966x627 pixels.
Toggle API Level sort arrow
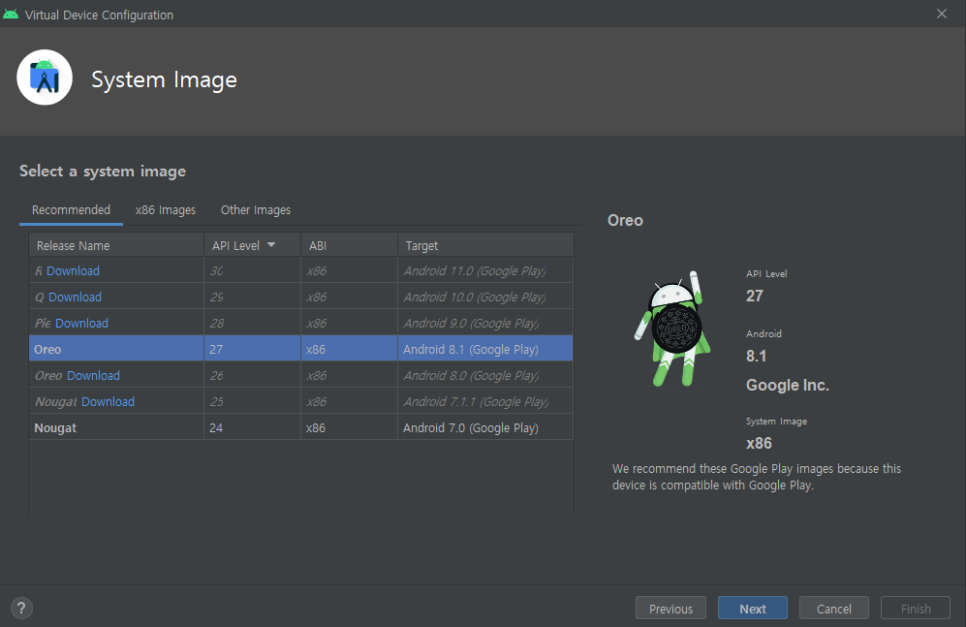pos(271,245)
